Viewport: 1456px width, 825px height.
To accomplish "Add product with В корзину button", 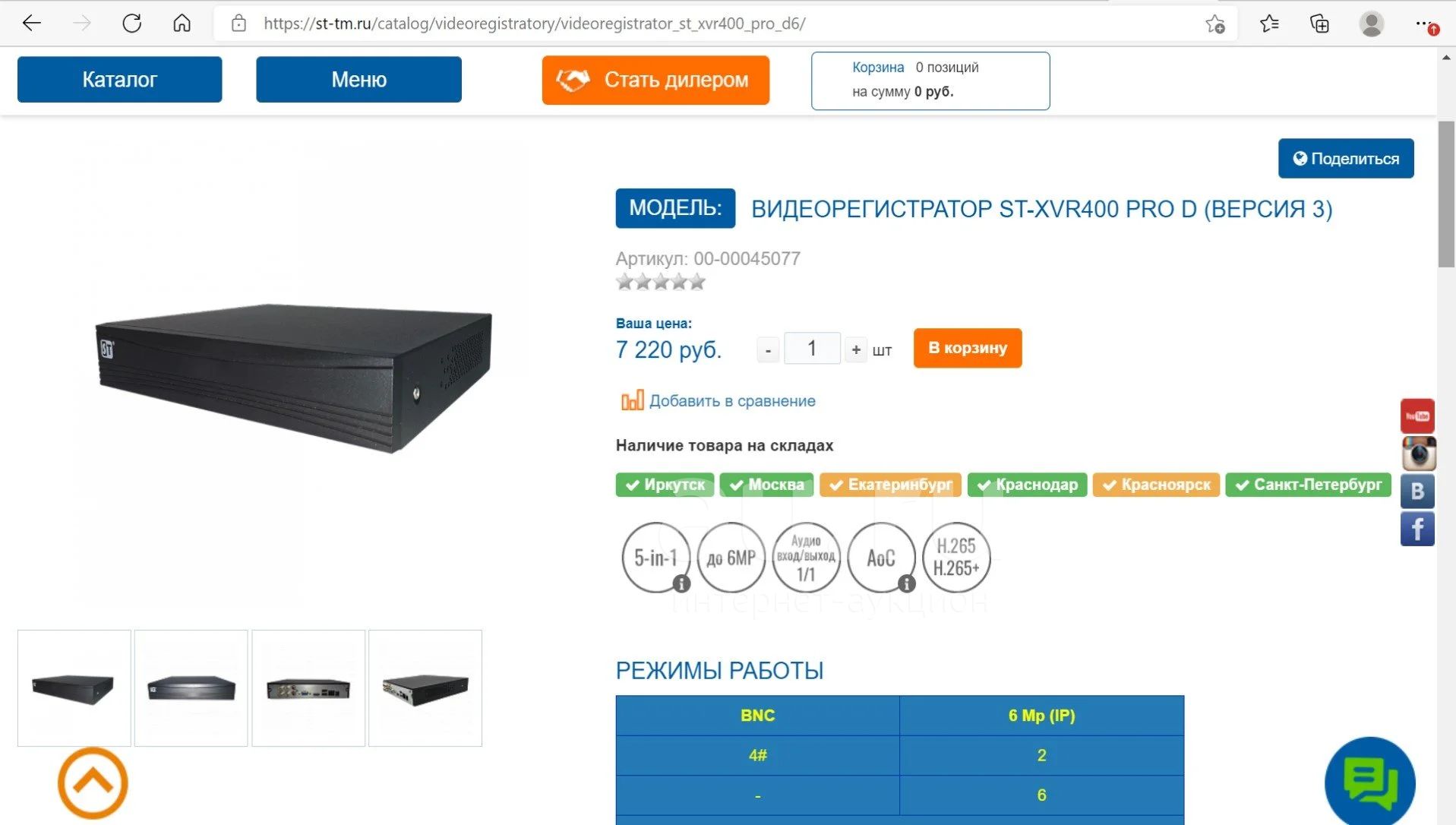I will coord(968,348).
